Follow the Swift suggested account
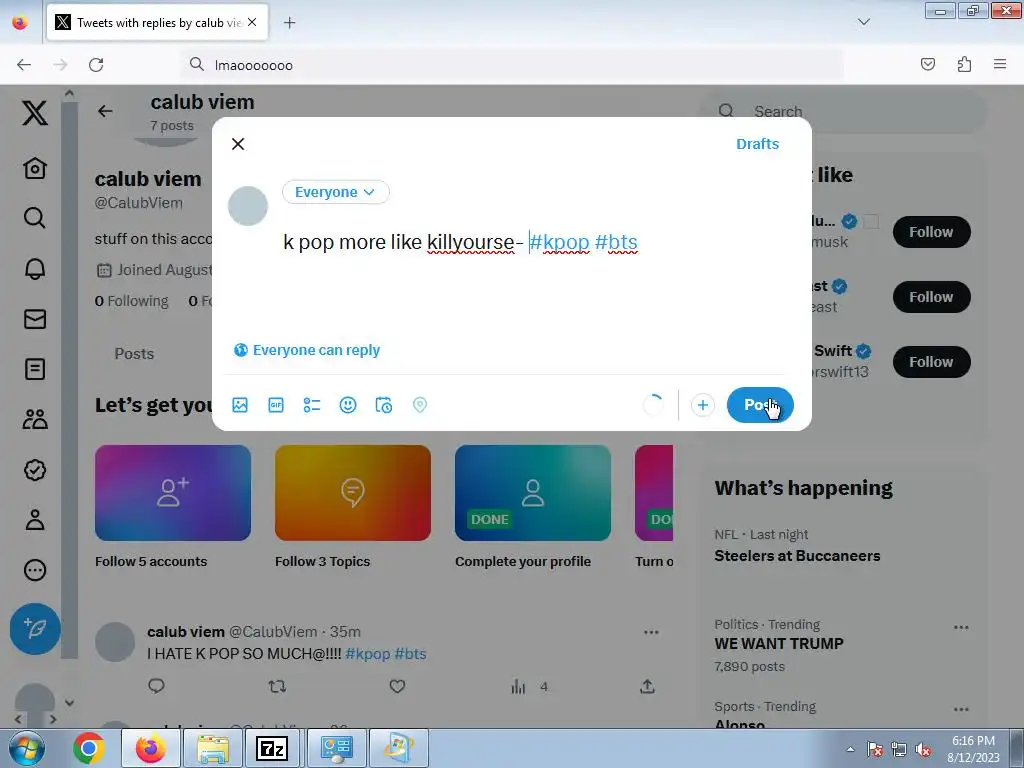 (x=931, y=362)
